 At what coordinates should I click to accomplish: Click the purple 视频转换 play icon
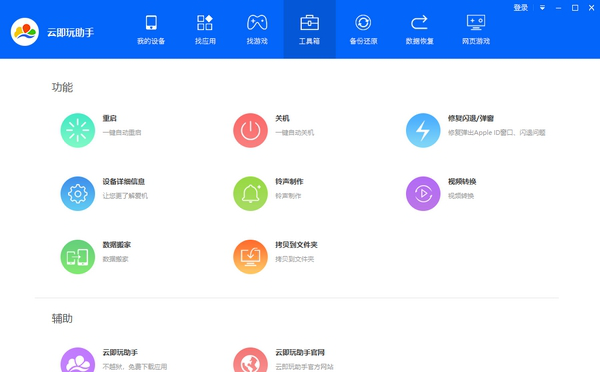(x=423, y=194)
